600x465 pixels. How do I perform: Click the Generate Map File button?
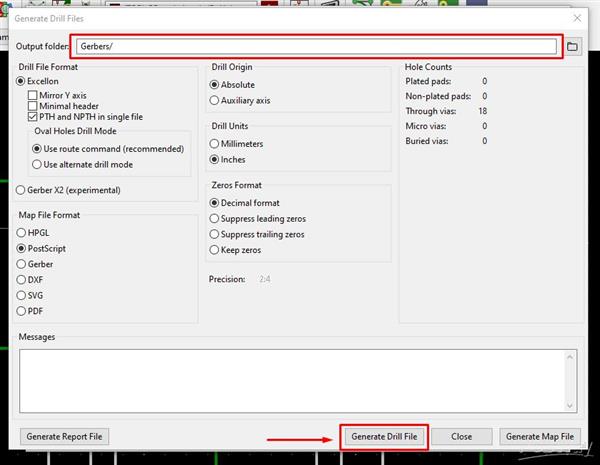pos(540,436)
